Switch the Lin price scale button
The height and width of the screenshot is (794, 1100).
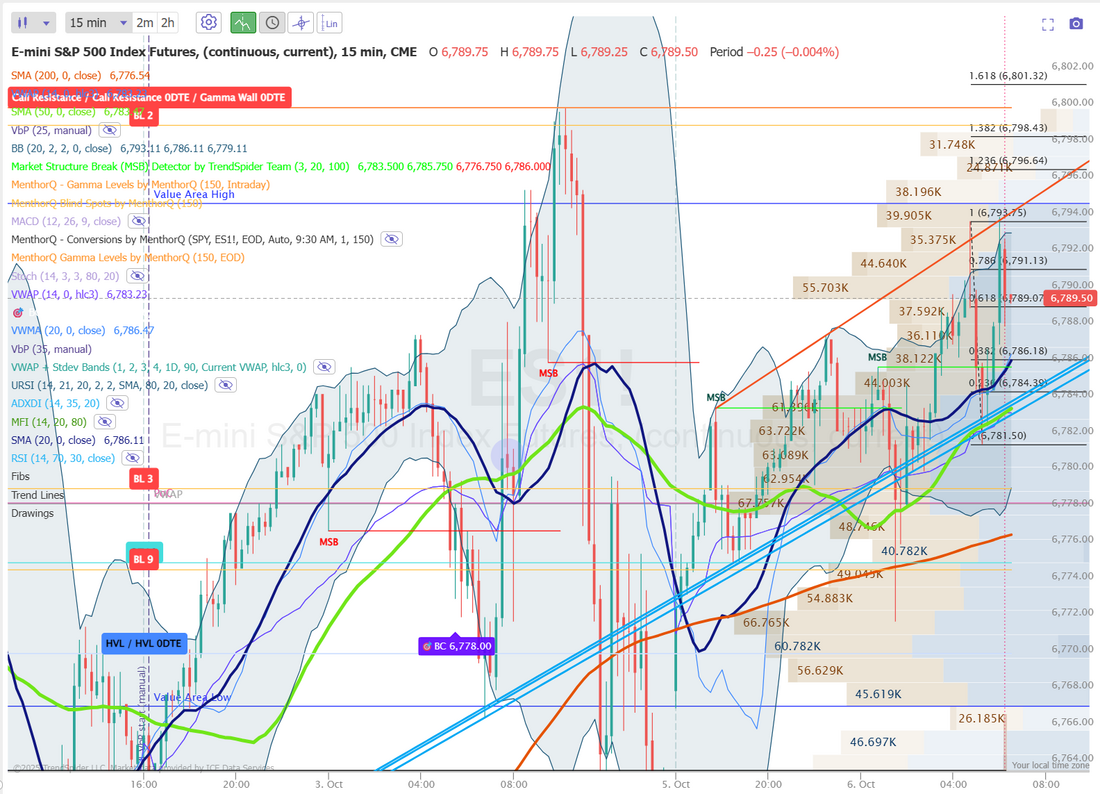coord(332,22)
